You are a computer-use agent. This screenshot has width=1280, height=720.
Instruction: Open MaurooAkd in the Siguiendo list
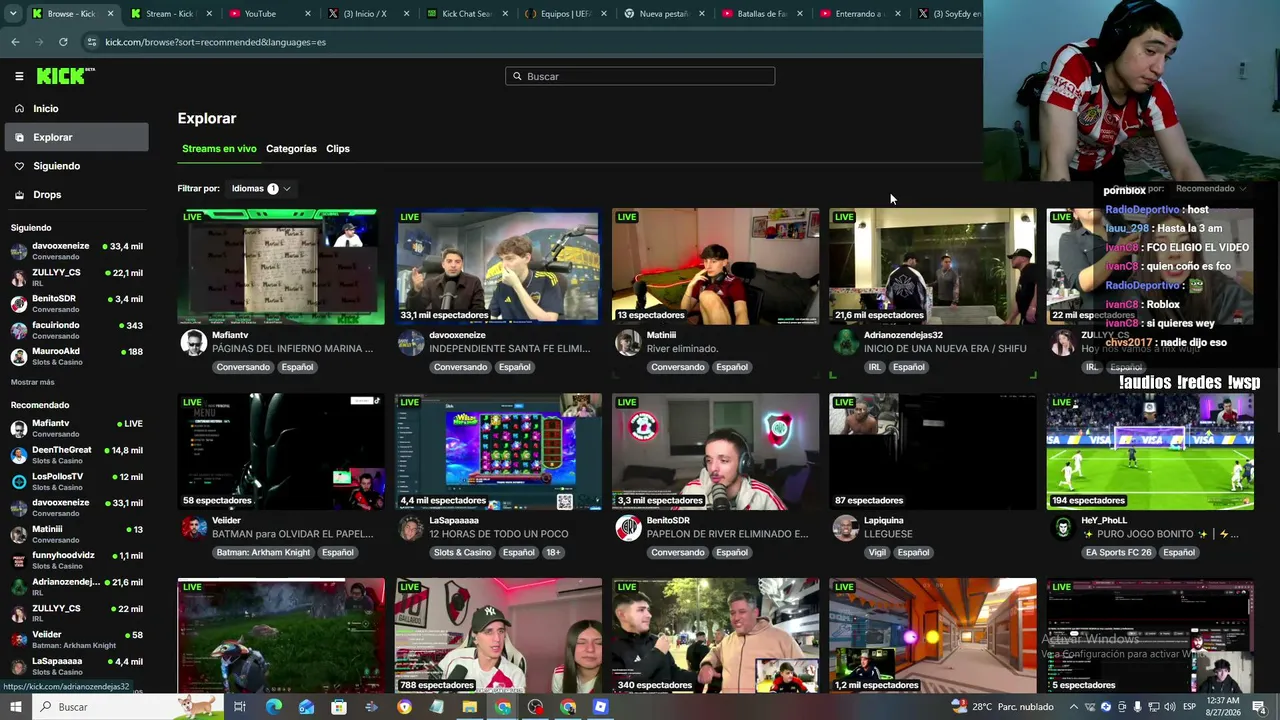point(77,356)
